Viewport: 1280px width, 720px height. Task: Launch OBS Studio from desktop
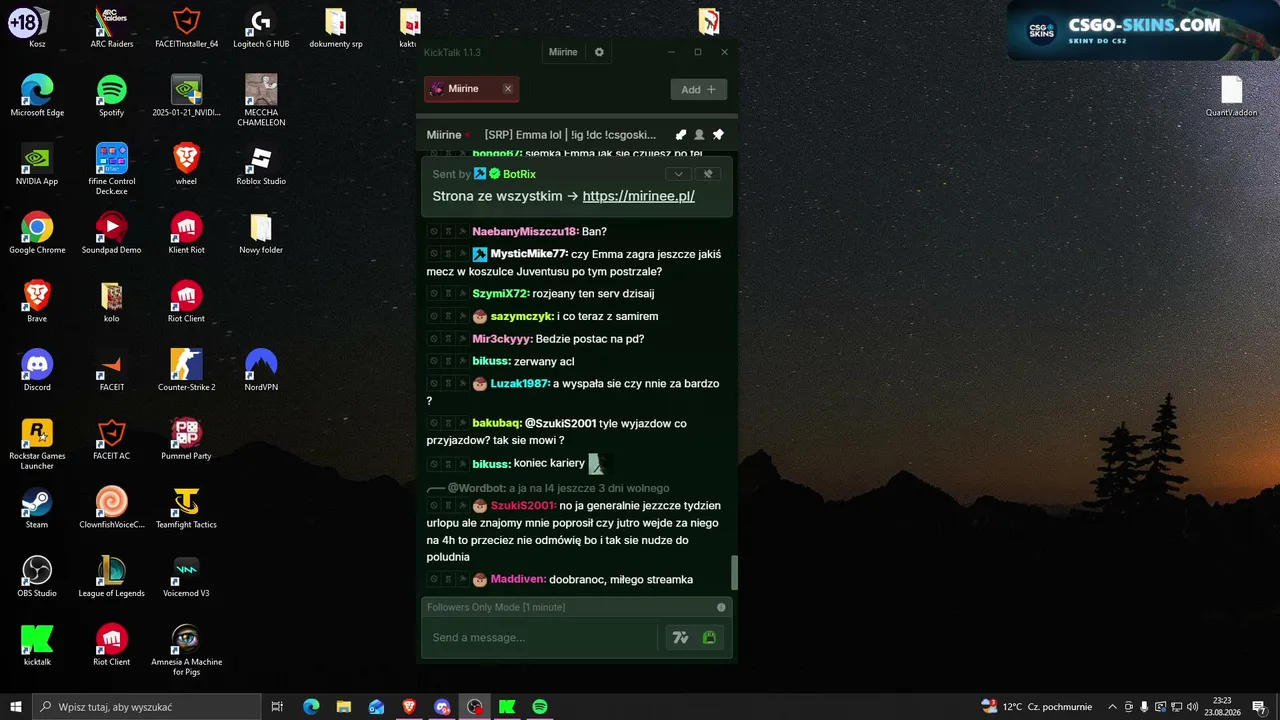[x=37, y=576]
